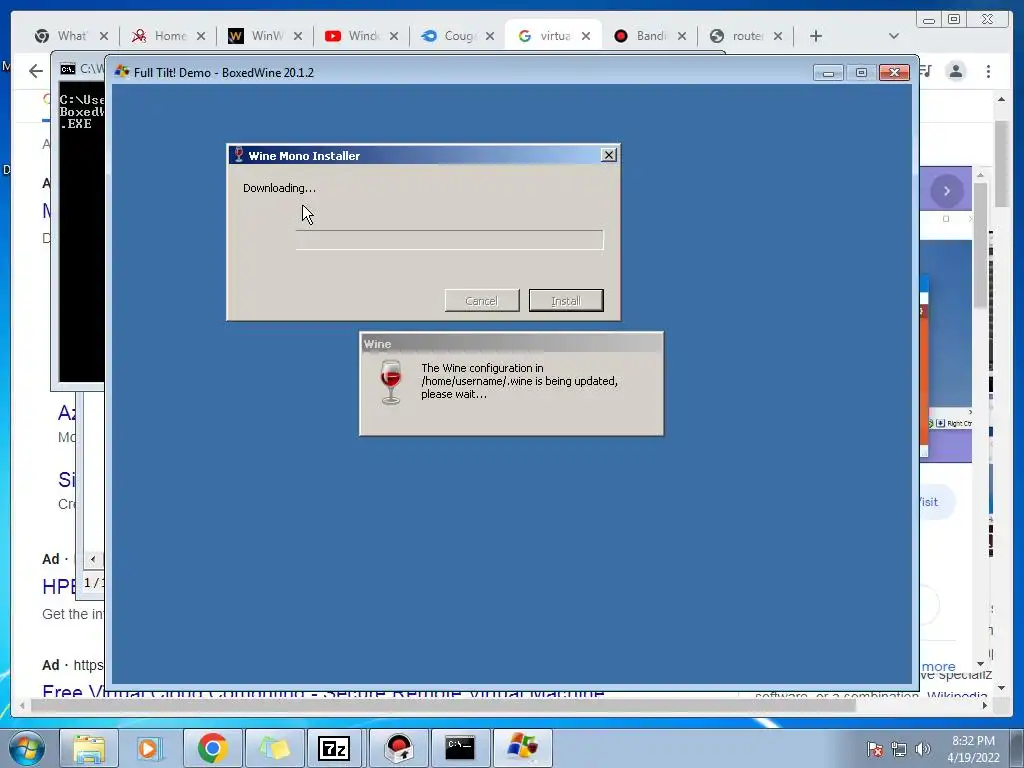Click the Action Center flag tray icon
1024x768 pixels.
click(874, 749)
